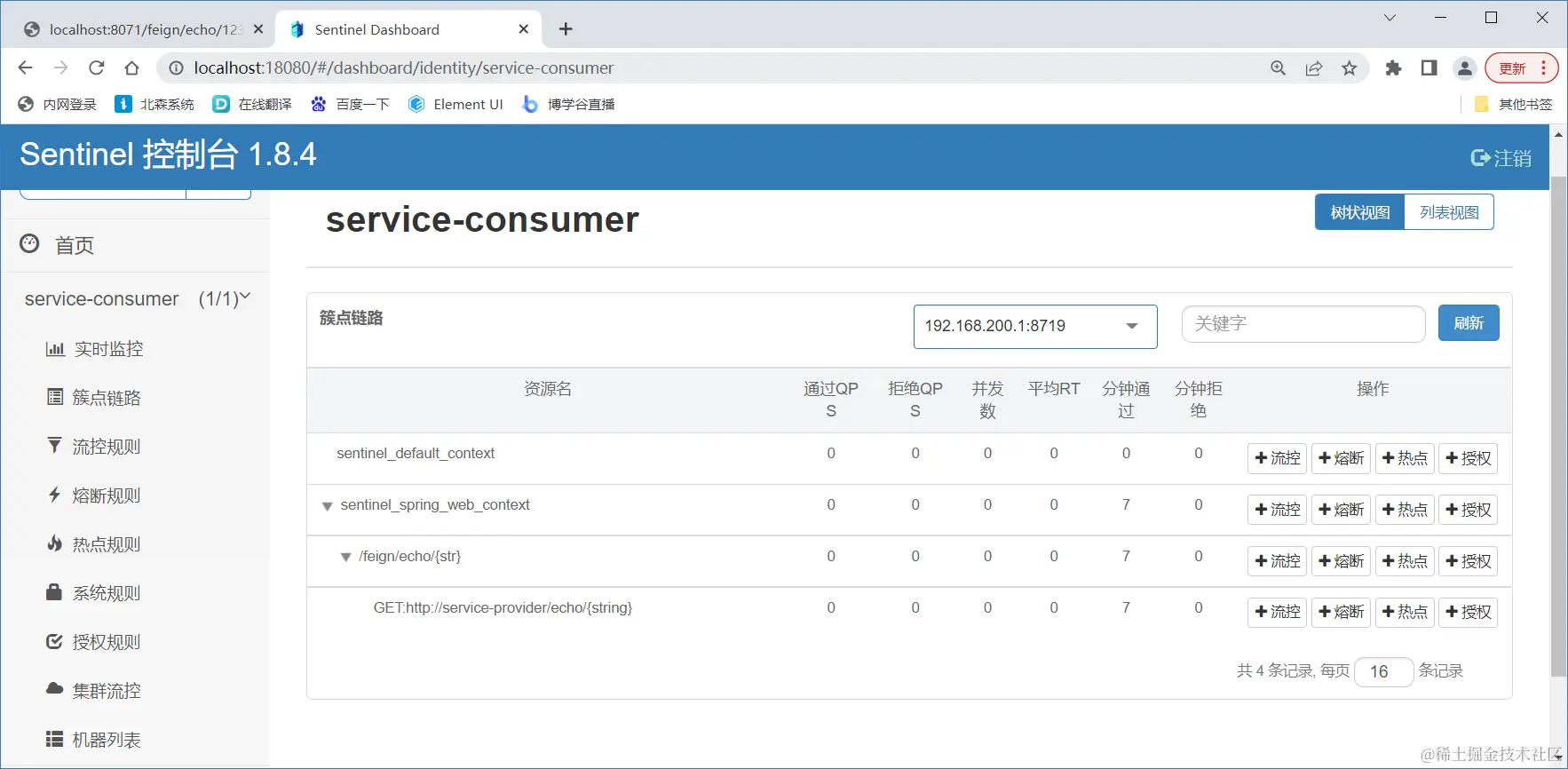Open the machine 192.168.200.1:8719 dropdown

coord(1035,326)
